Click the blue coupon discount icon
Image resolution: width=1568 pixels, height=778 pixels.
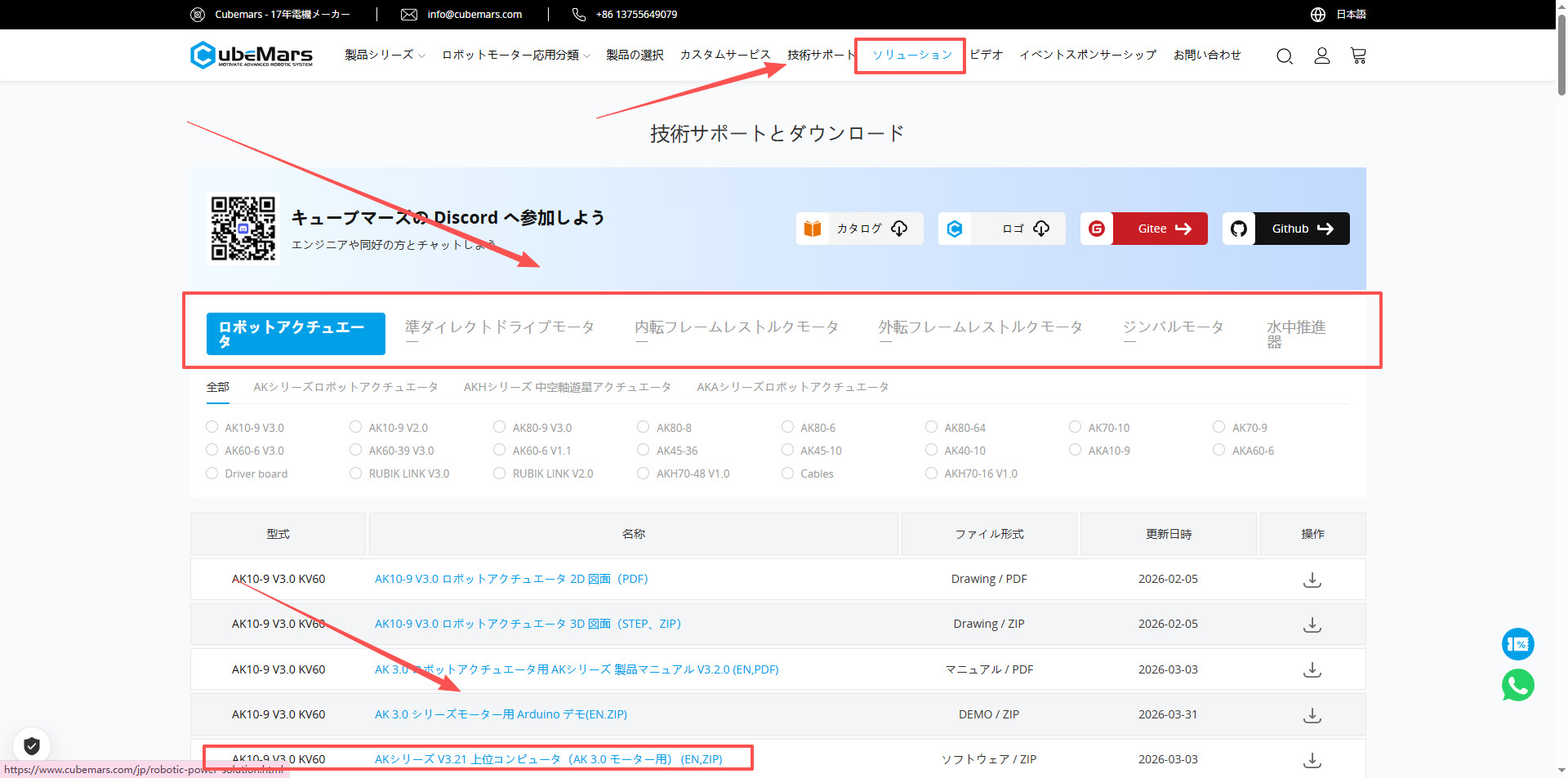tap(1517, 644)
